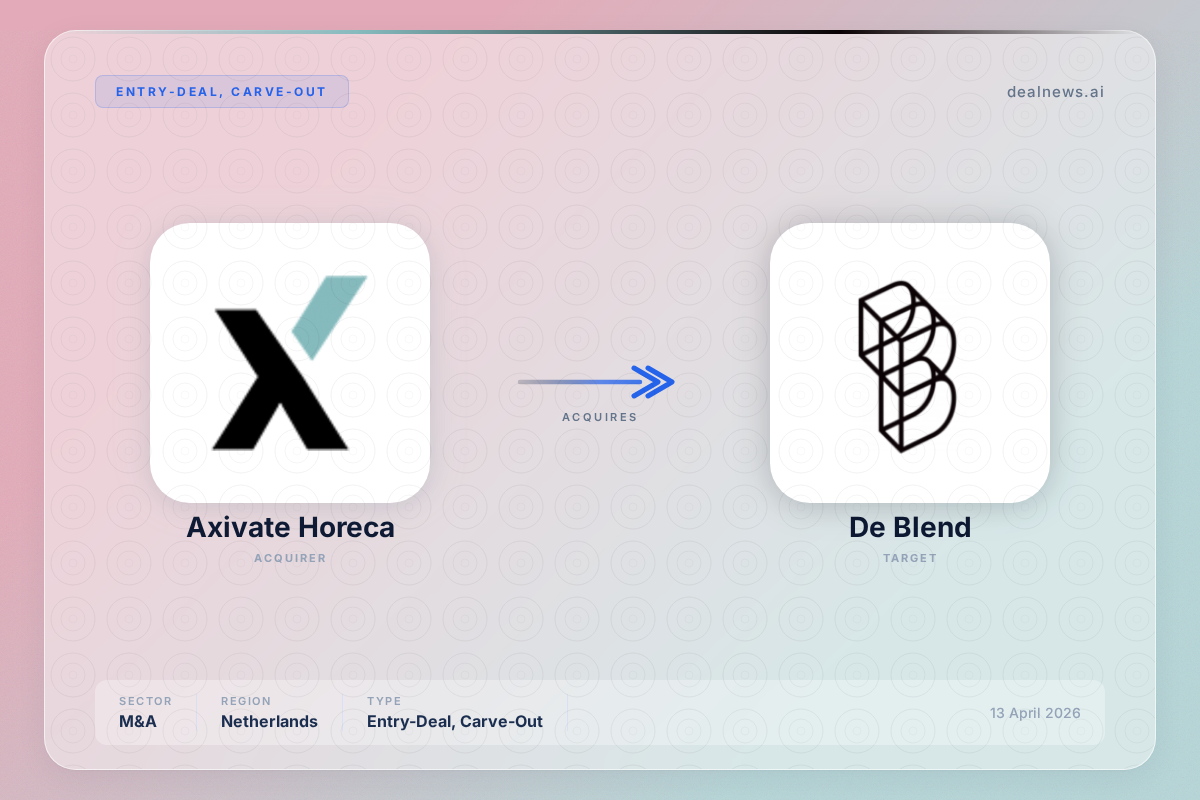Click the De Blend company name

coord(909,528)
